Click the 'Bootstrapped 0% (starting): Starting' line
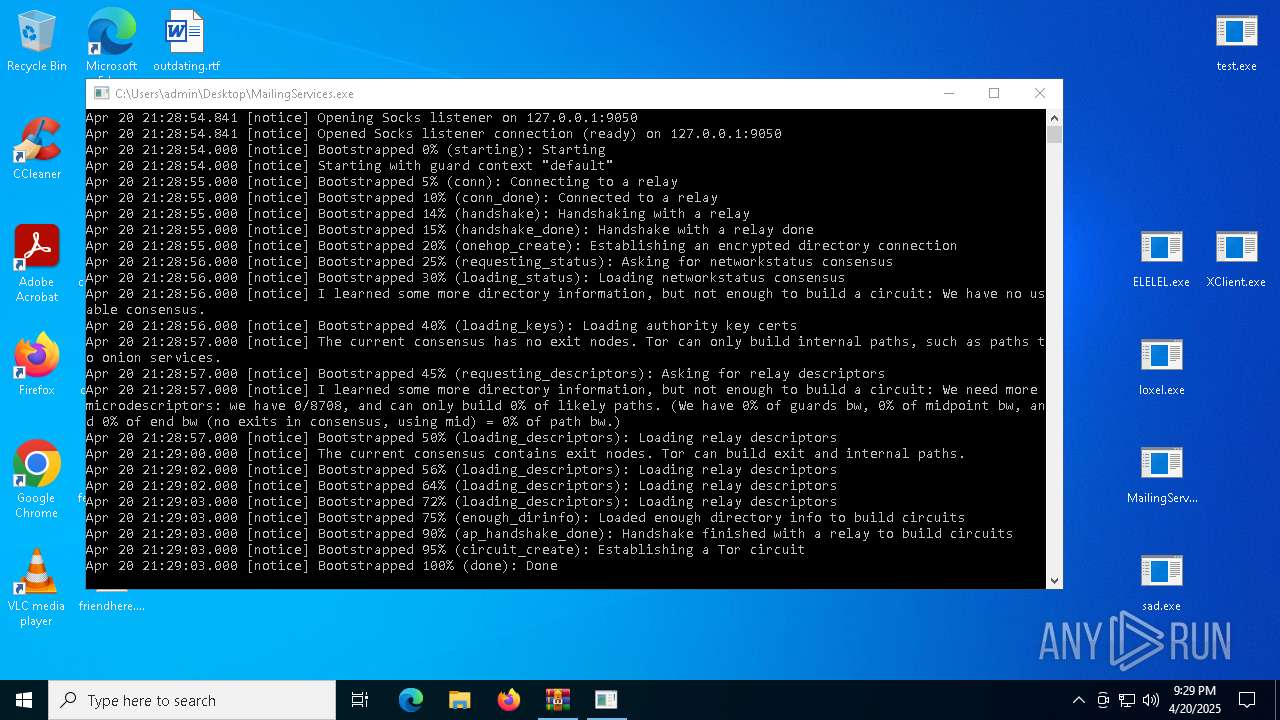 pos(346,150)
